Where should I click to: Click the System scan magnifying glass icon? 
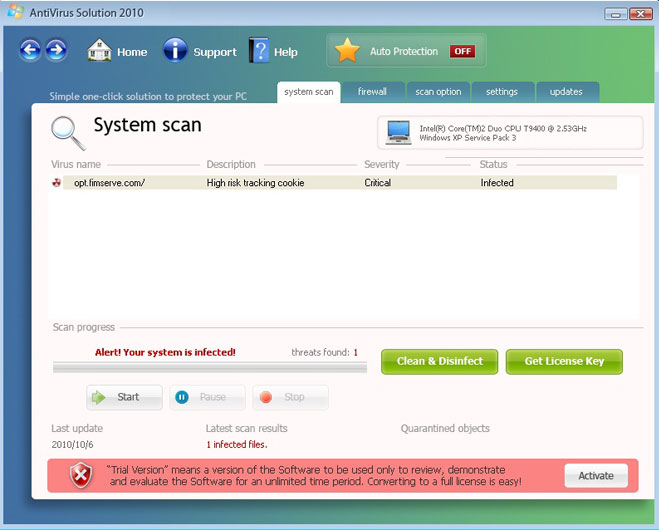pyautogui.click(x=68, y=133)
